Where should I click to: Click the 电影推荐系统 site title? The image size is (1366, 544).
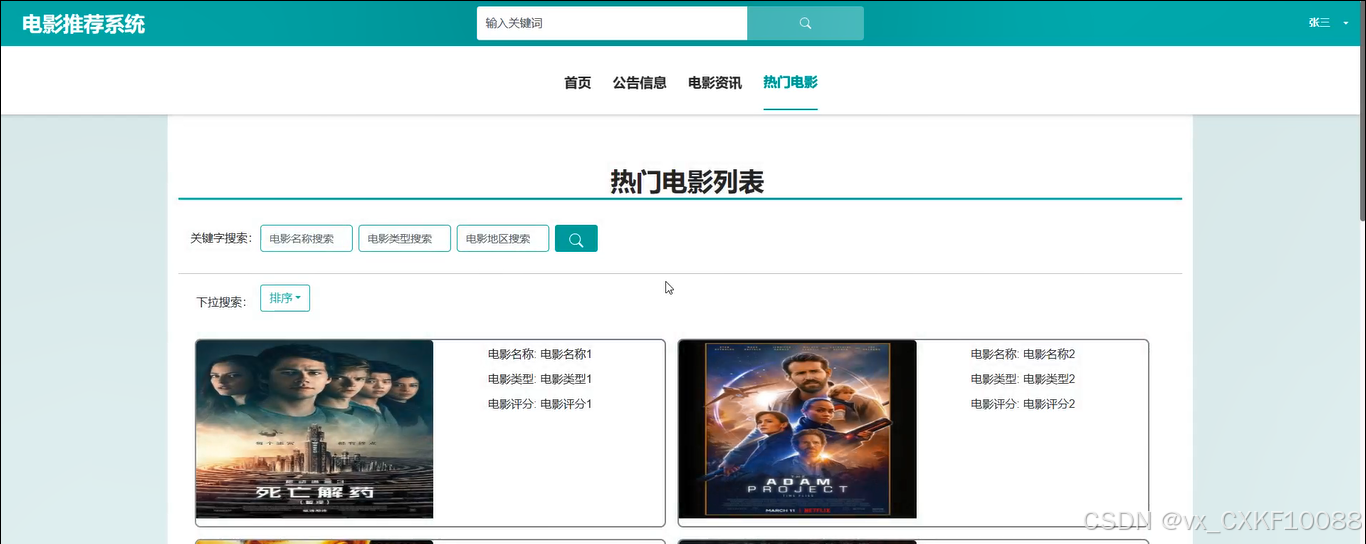[83, 24]
